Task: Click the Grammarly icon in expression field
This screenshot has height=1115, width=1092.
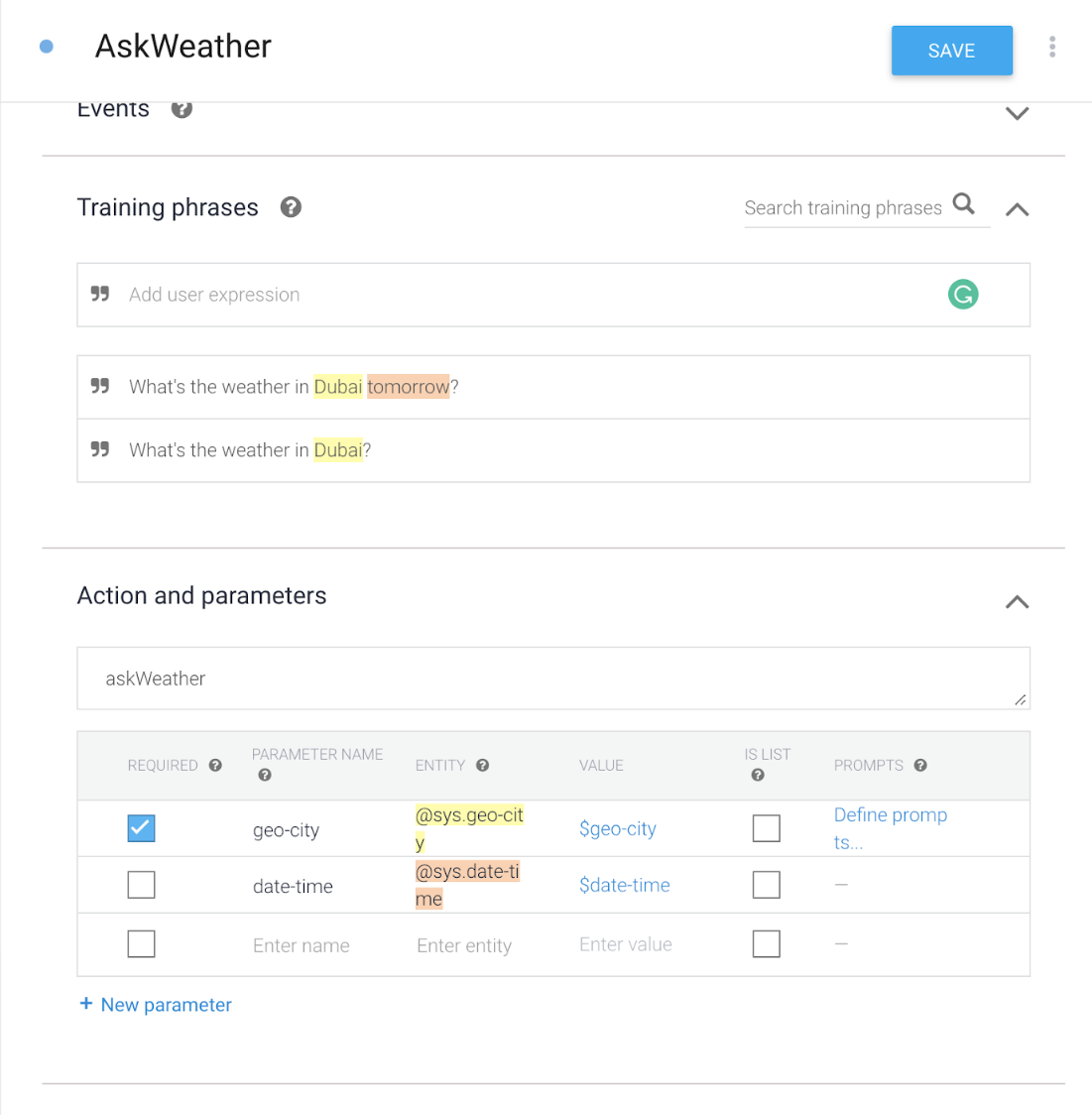Action: coord(962,295)
